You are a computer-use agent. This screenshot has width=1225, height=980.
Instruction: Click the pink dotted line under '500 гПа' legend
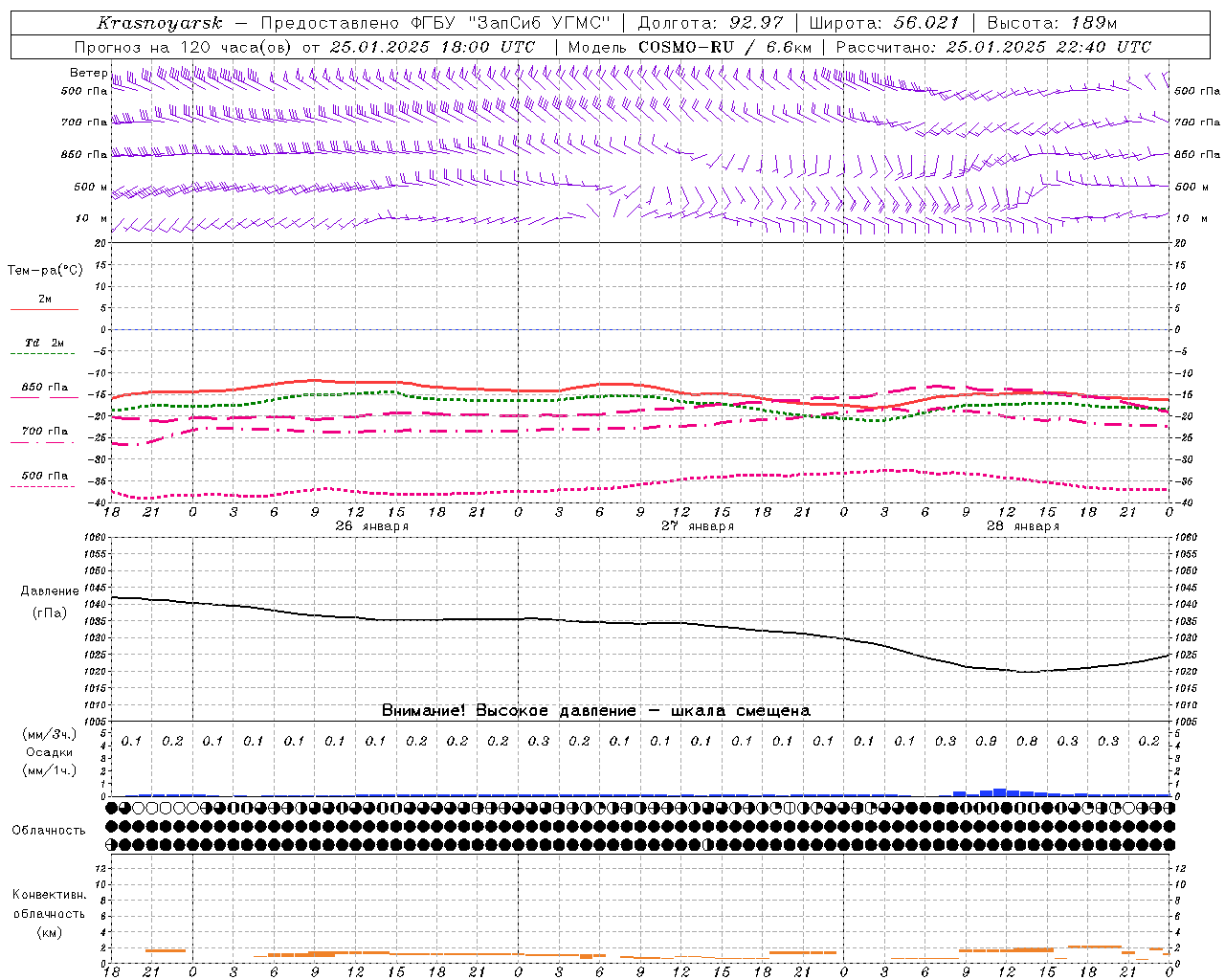[42, 486]
